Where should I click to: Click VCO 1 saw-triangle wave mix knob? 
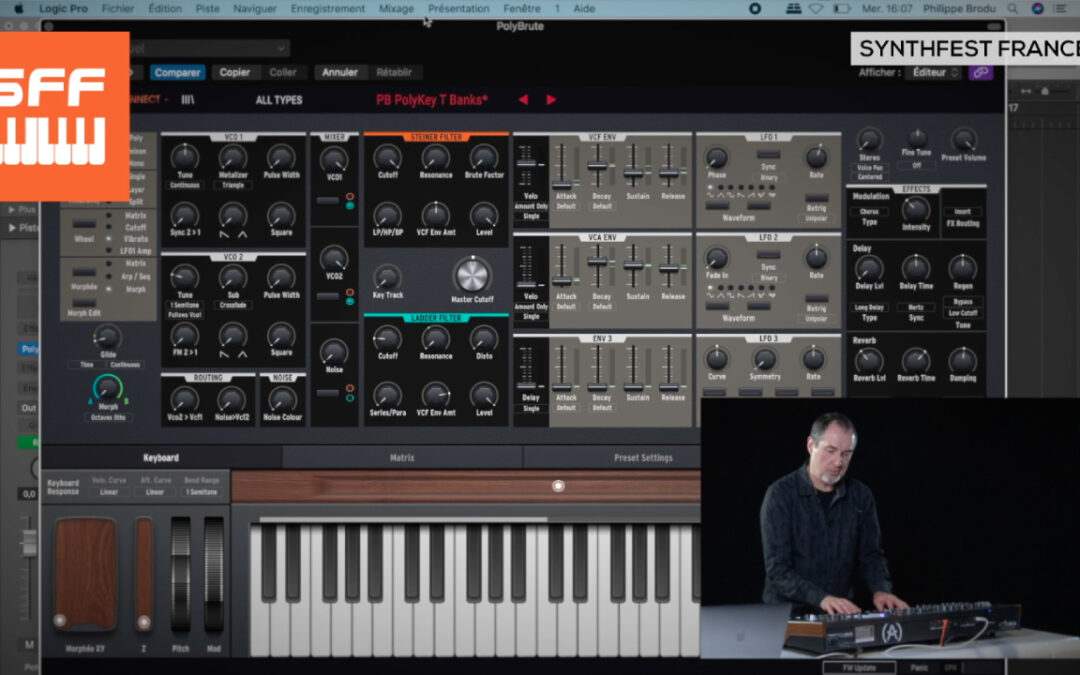click(233, 218)
